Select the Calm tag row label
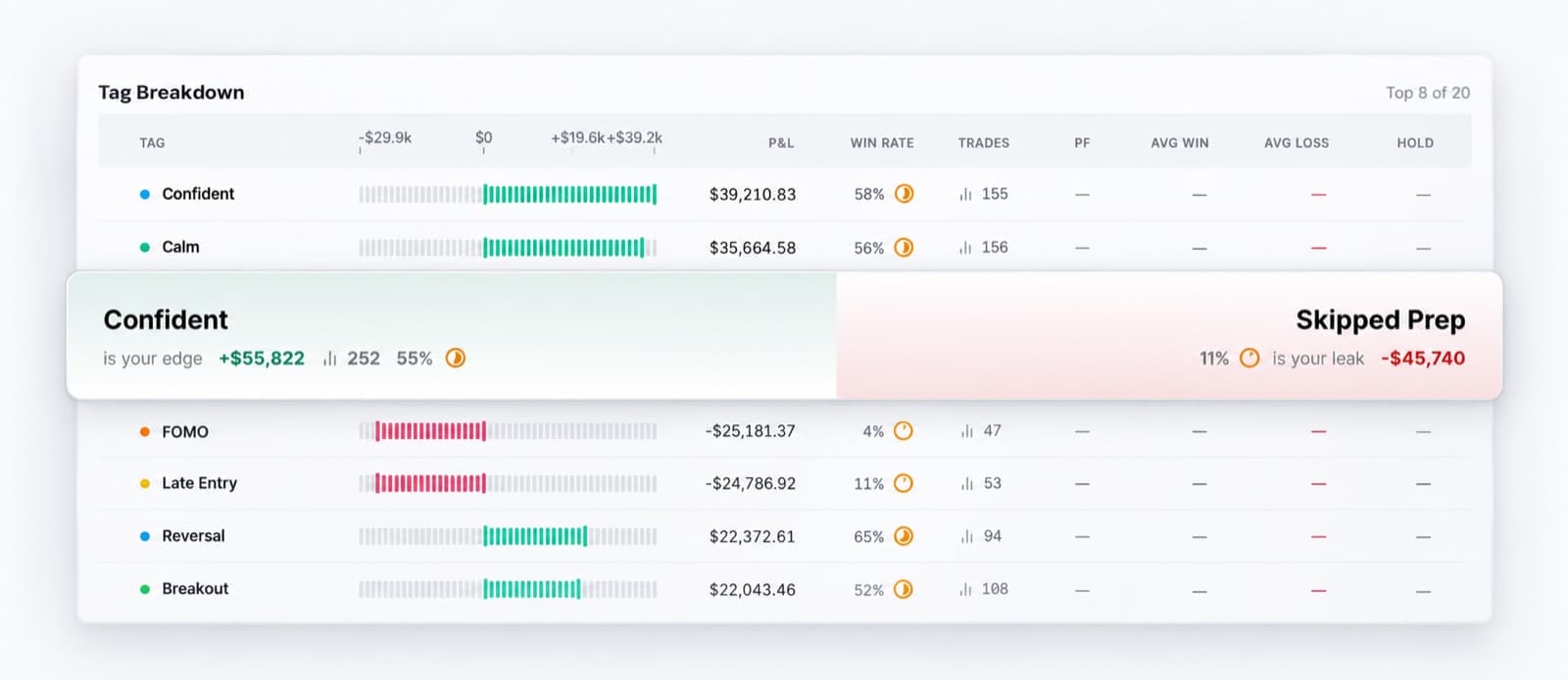Image resolution: width=1568 pixels, height=680 pixels. click(x=180, y=247)
